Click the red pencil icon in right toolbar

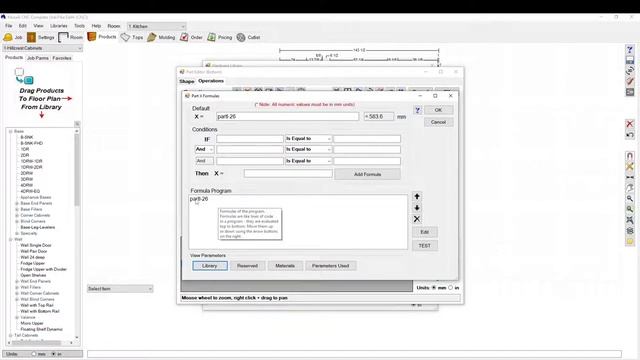coord(630,81)
